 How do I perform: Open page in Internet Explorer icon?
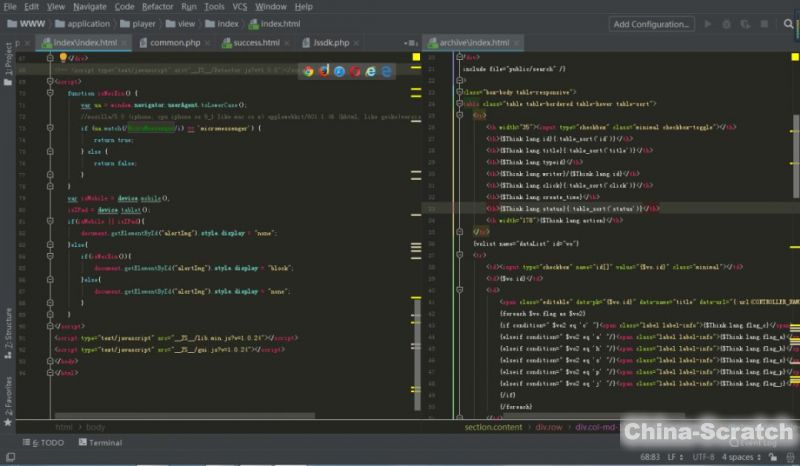point(371,71)
